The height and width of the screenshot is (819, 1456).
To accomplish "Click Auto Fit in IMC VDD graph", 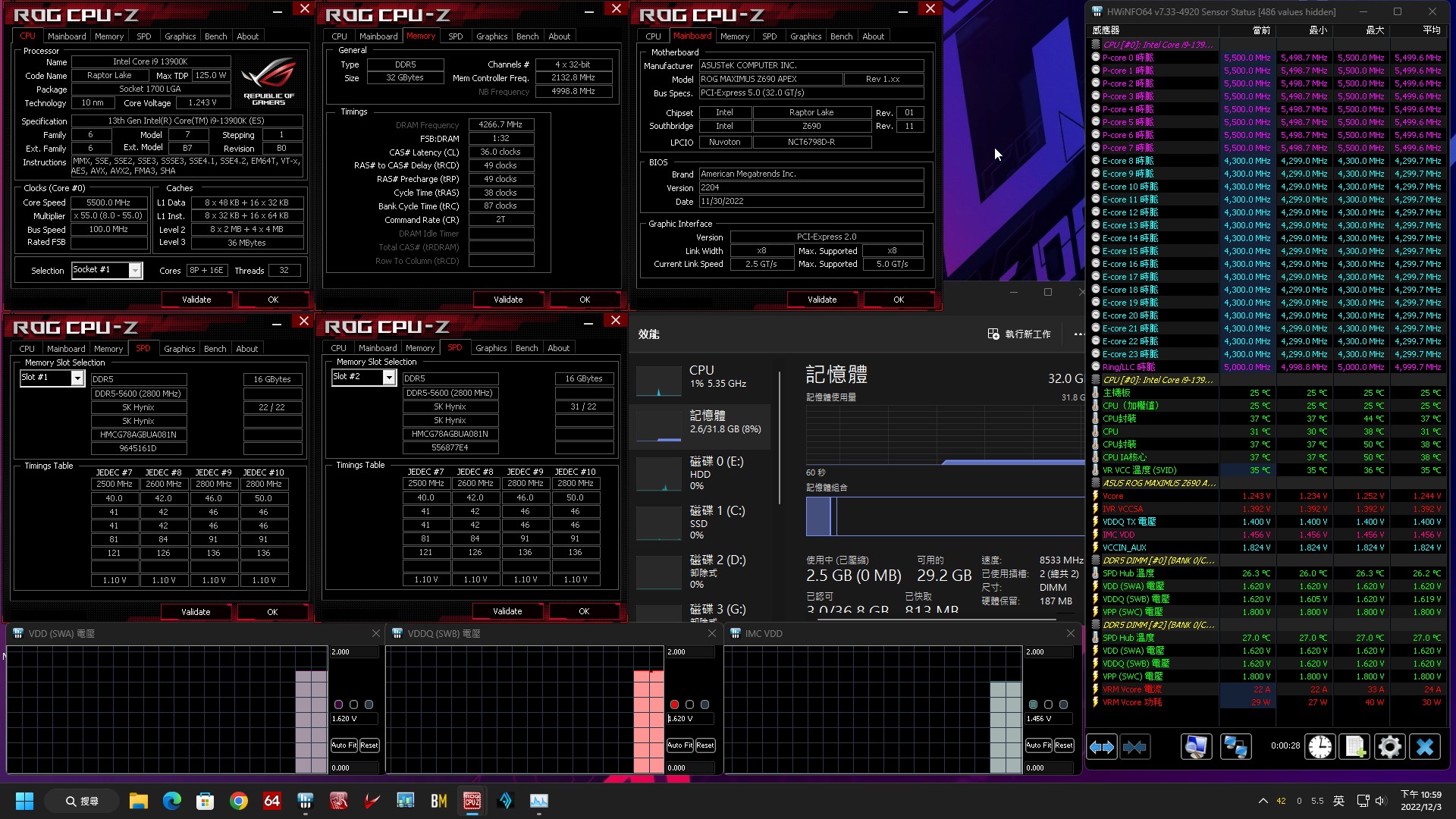I will tap(1038, 745).
